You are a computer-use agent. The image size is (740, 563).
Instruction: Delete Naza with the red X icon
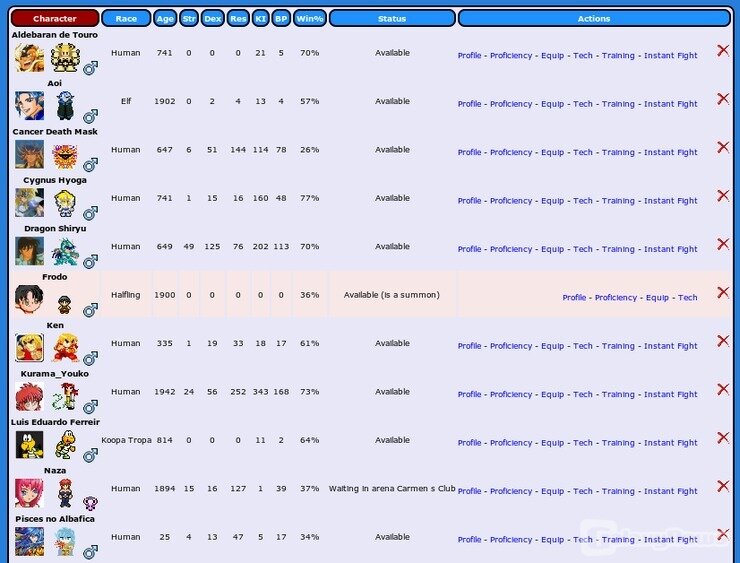click(723, 486)
